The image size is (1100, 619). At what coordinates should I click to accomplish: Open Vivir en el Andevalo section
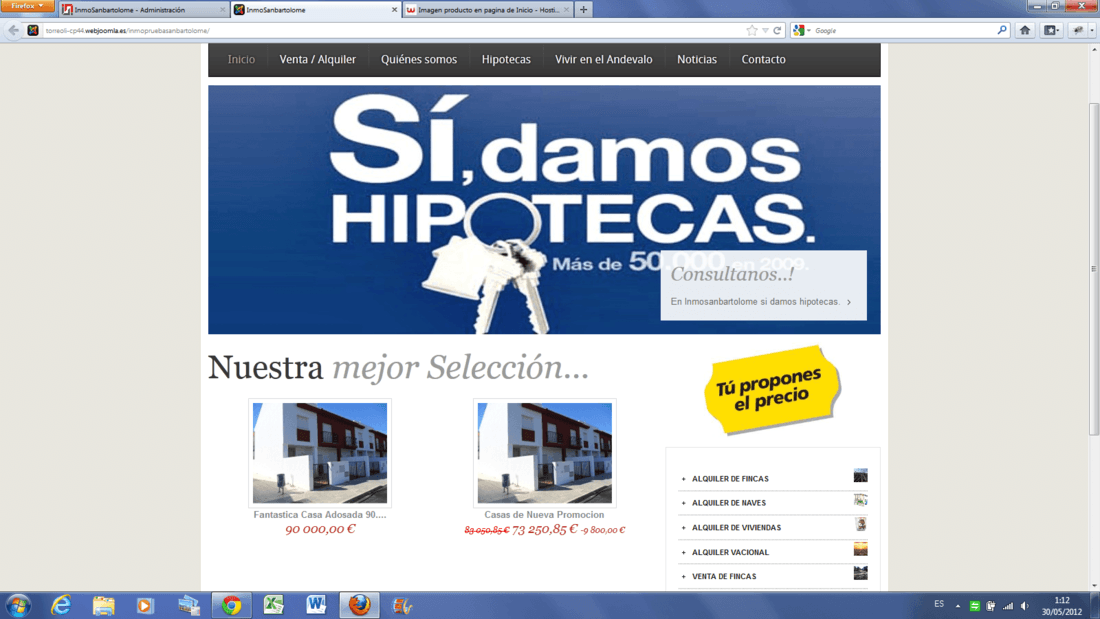(603, 60)
